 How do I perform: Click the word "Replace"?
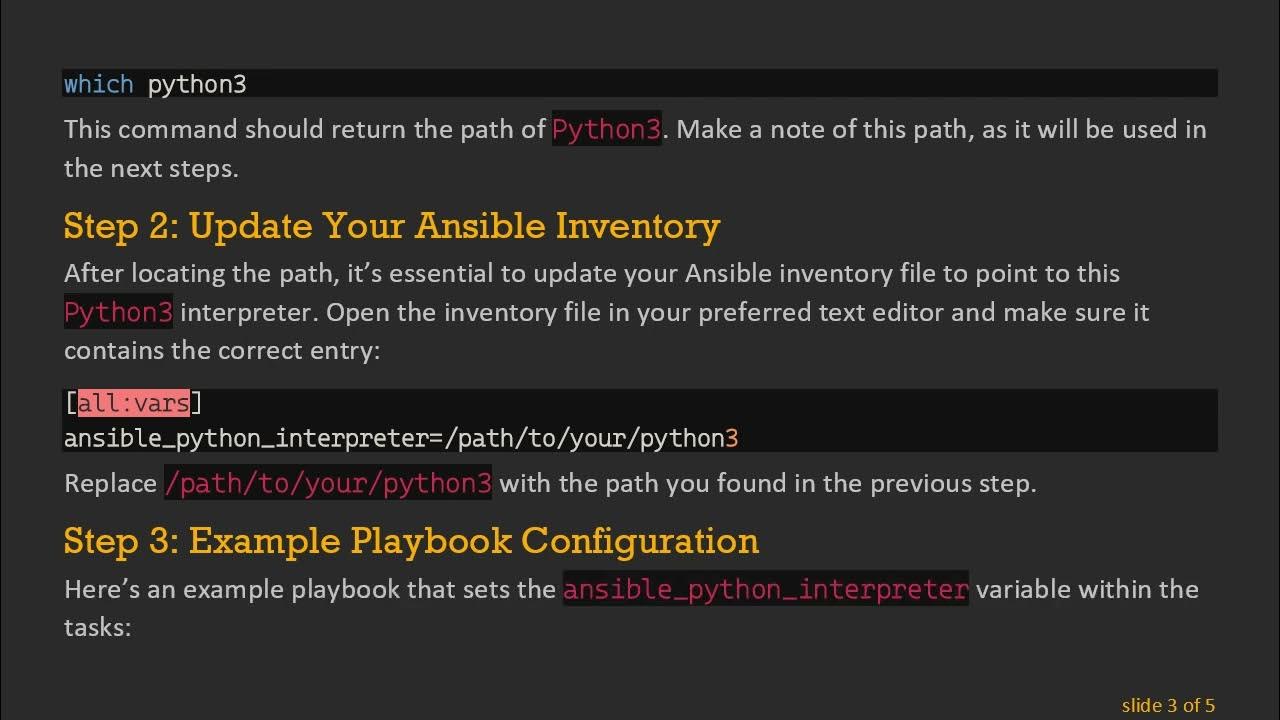click(x=110, y=484)
